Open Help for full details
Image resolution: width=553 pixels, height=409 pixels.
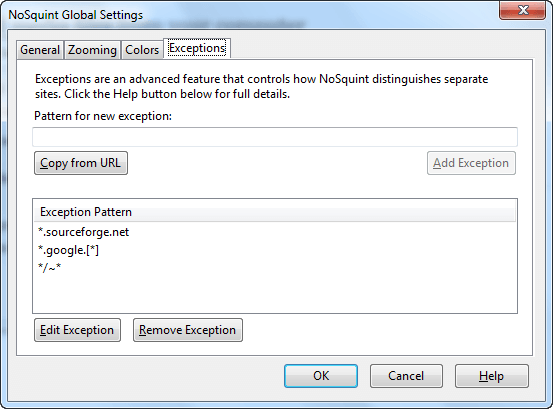[492, 376]
